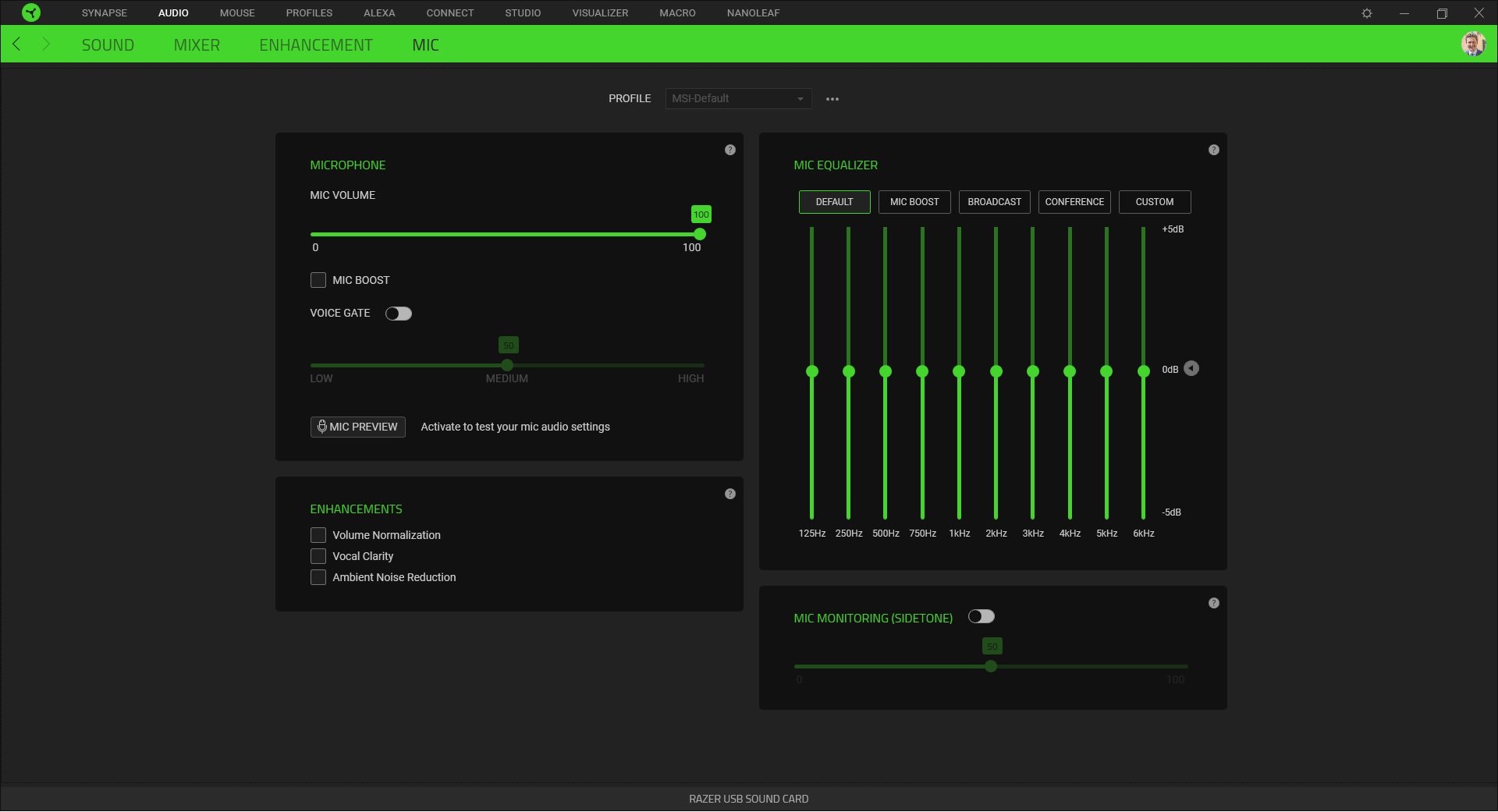Open the Macro tab
This screenshot has height=812, width=1498.
[677, 13]
